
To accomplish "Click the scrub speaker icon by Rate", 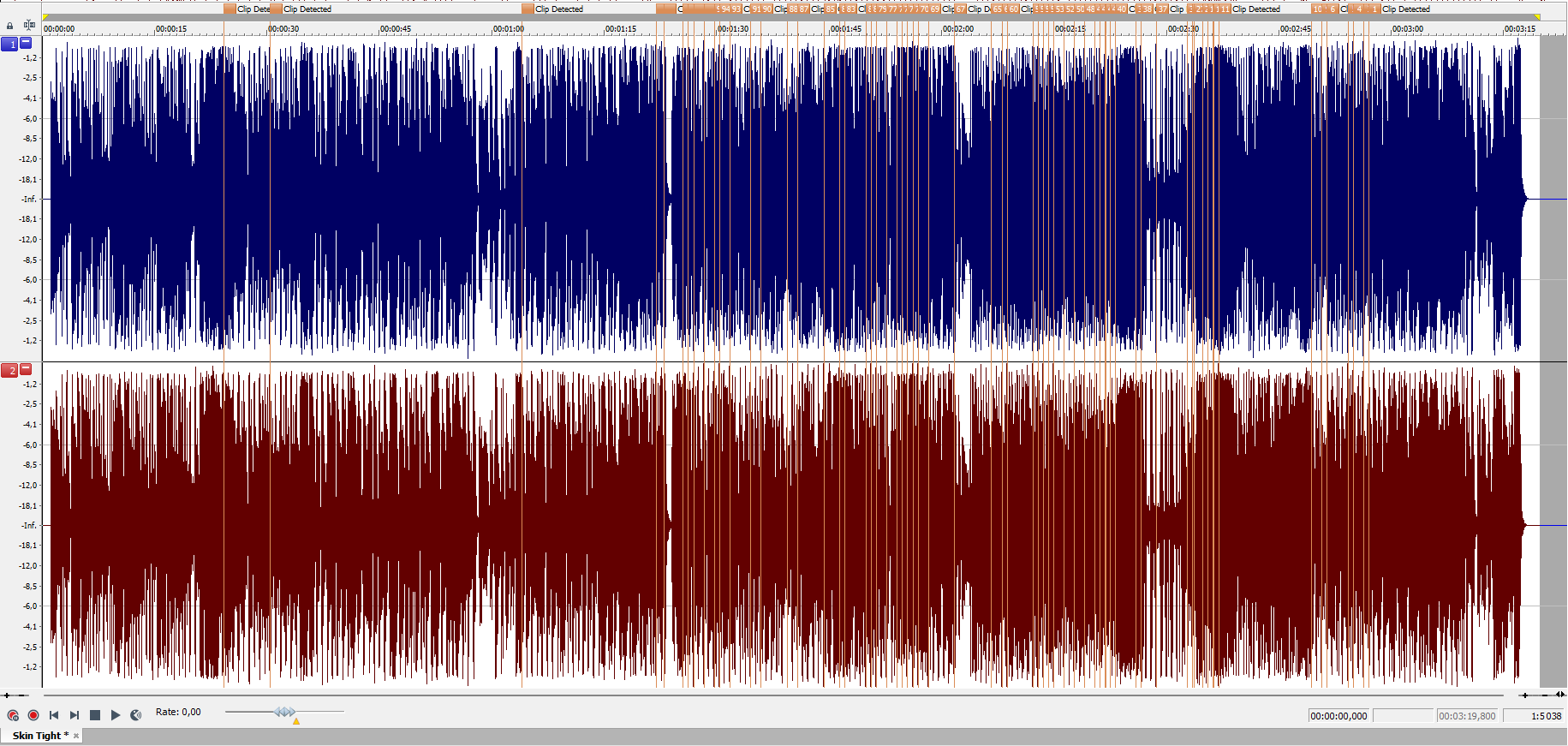I will 135,715.
